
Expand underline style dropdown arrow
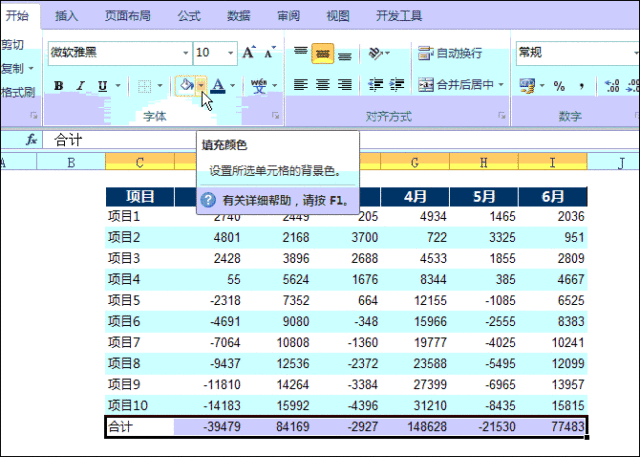[x=118, y=86]
